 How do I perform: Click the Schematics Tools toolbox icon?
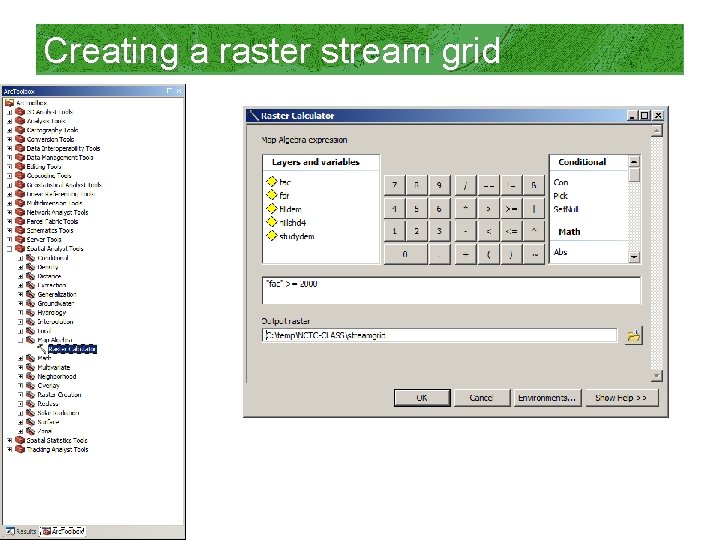20,230
